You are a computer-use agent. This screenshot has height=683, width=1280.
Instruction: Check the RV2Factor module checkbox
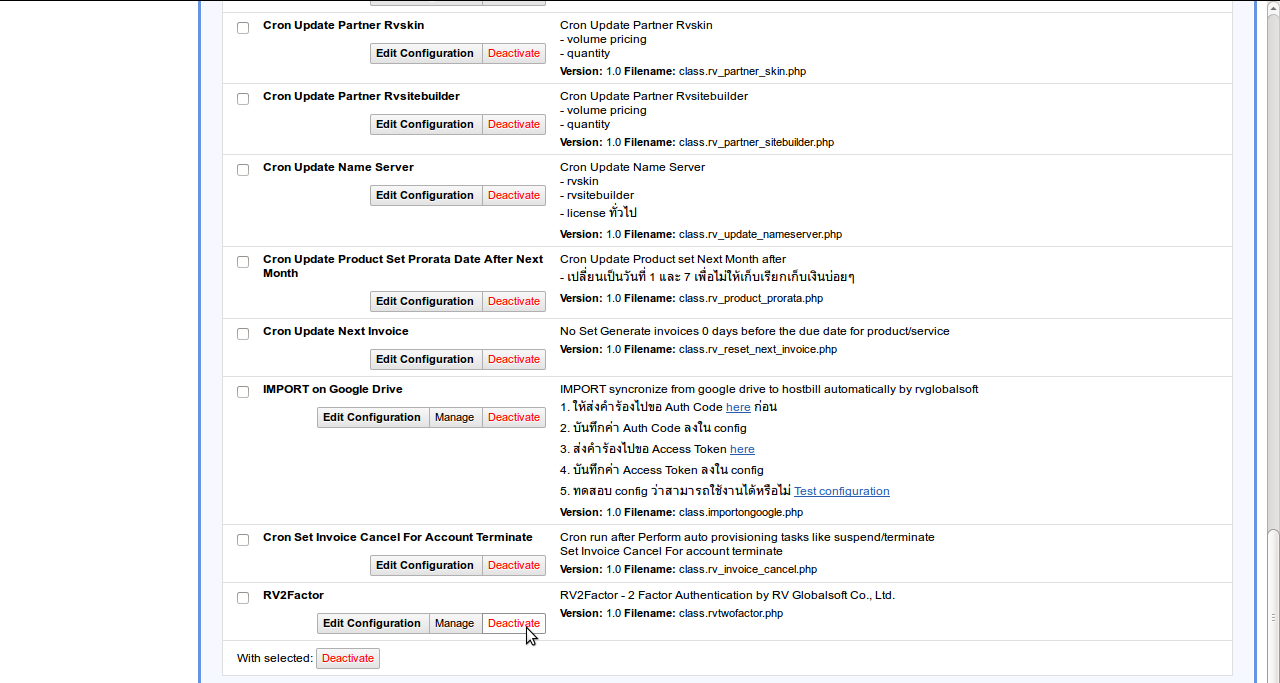tap(243, 598)
